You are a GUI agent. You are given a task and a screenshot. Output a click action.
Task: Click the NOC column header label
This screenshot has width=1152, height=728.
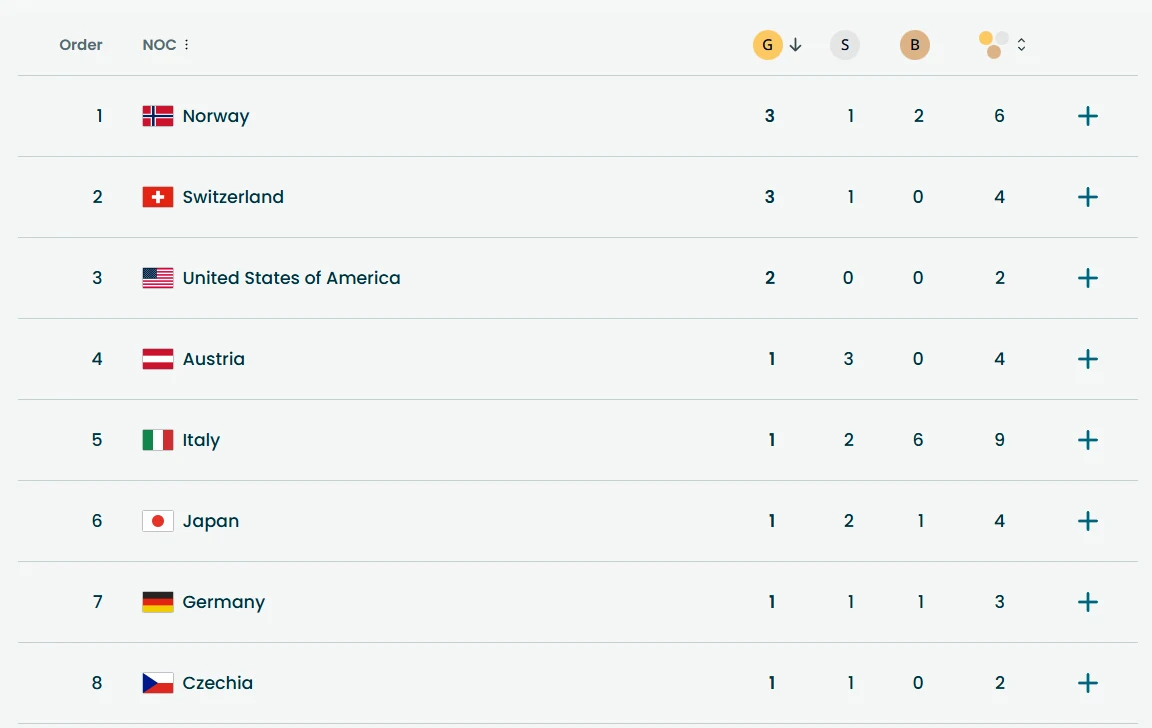pyautogui.click(x=157, y=44)
